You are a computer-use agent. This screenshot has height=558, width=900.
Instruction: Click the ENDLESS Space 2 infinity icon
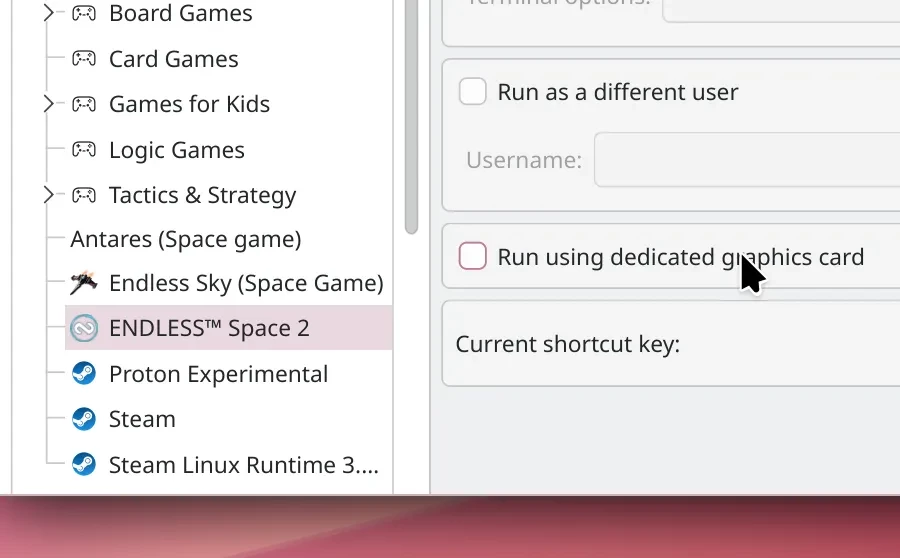tap(84, 328)
